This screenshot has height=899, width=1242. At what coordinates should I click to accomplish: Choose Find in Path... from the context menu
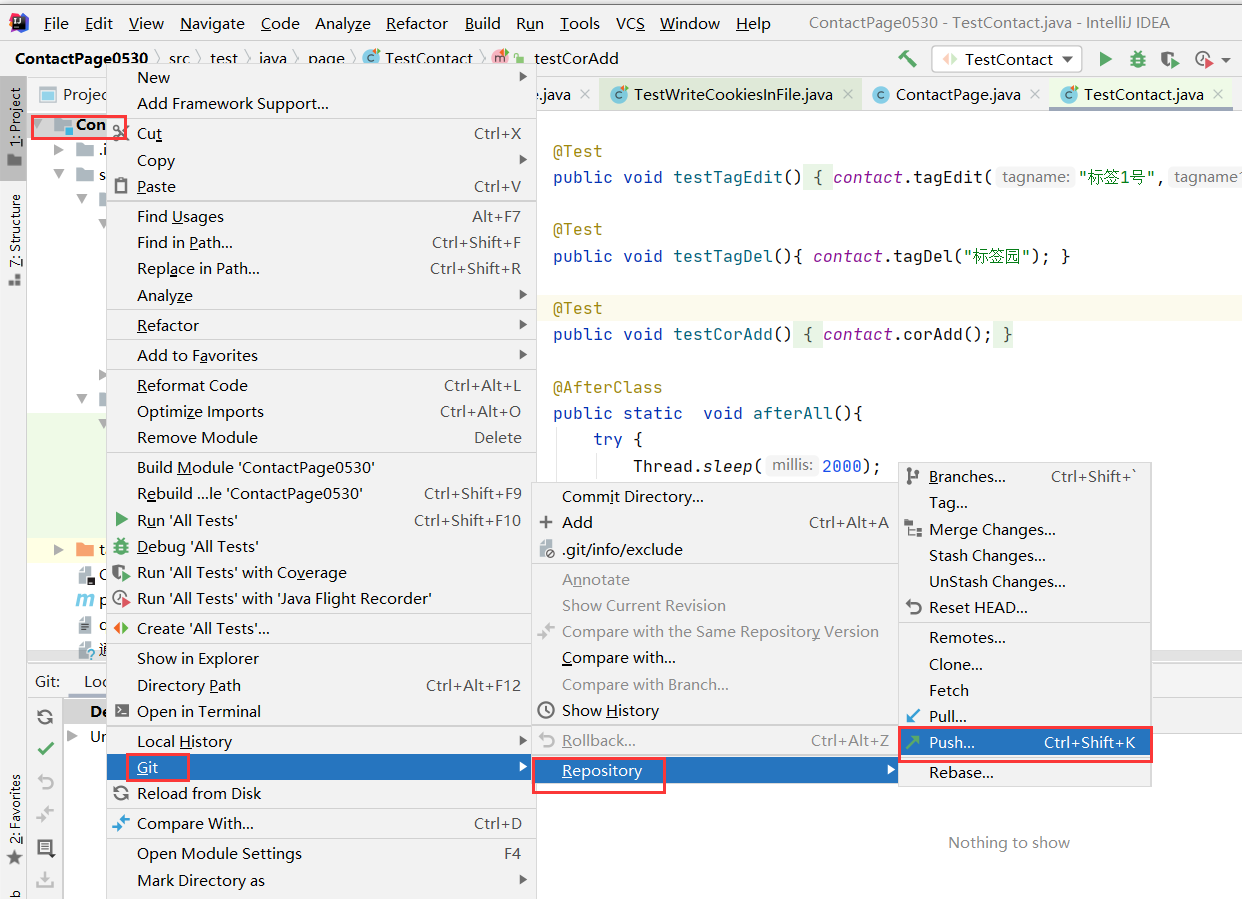(x=319, y=242)
